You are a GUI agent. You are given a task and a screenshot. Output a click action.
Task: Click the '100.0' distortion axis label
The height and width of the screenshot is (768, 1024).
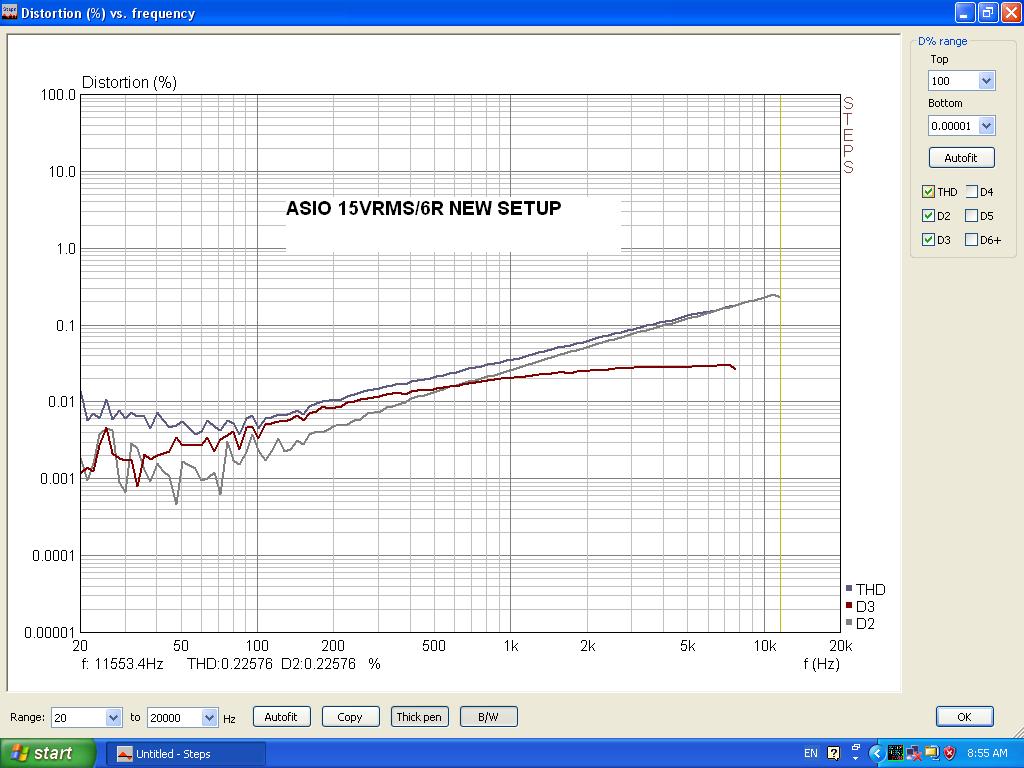tap(58, 95)
